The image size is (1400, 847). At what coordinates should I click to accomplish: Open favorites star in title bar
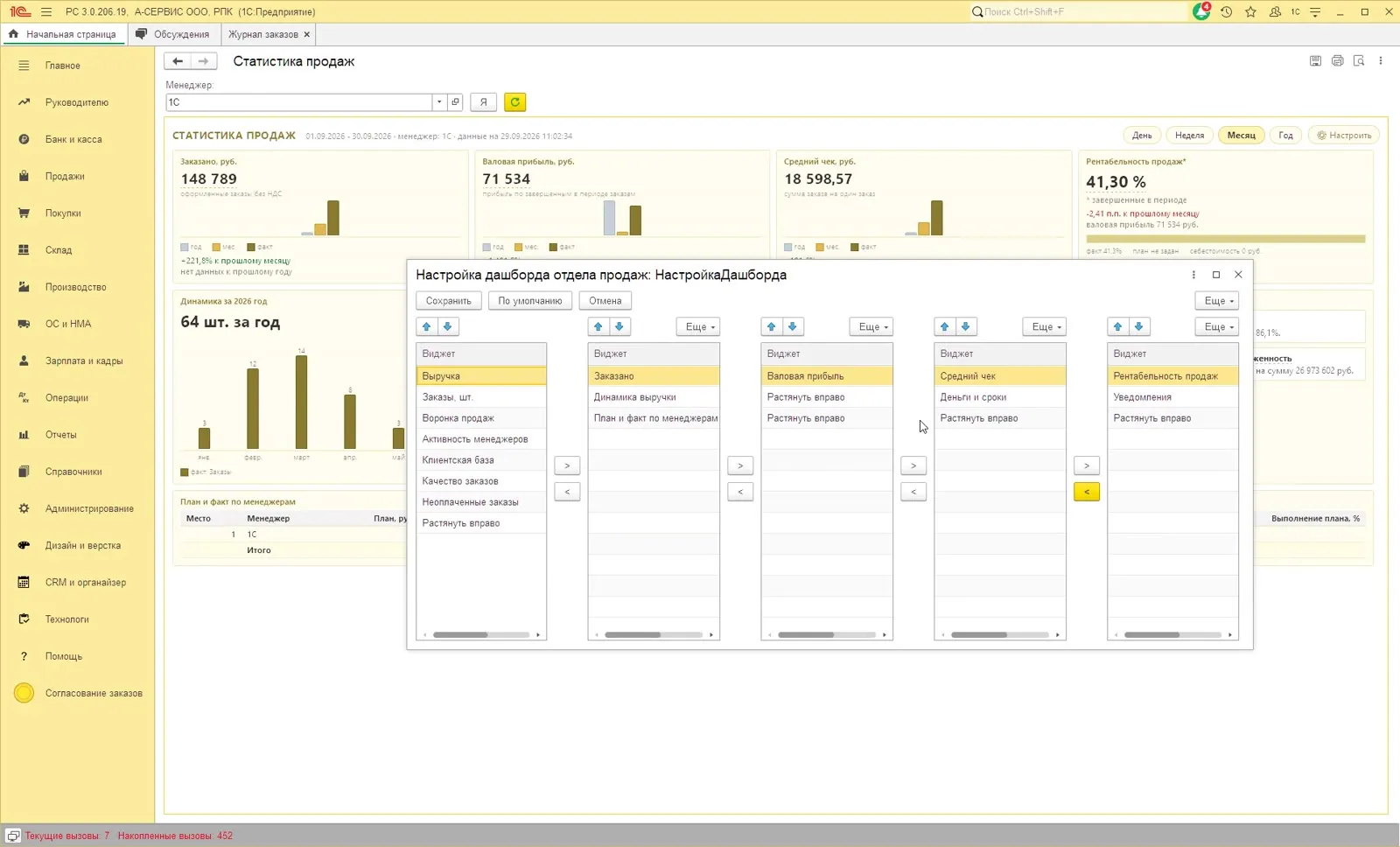click(1250, 11)
